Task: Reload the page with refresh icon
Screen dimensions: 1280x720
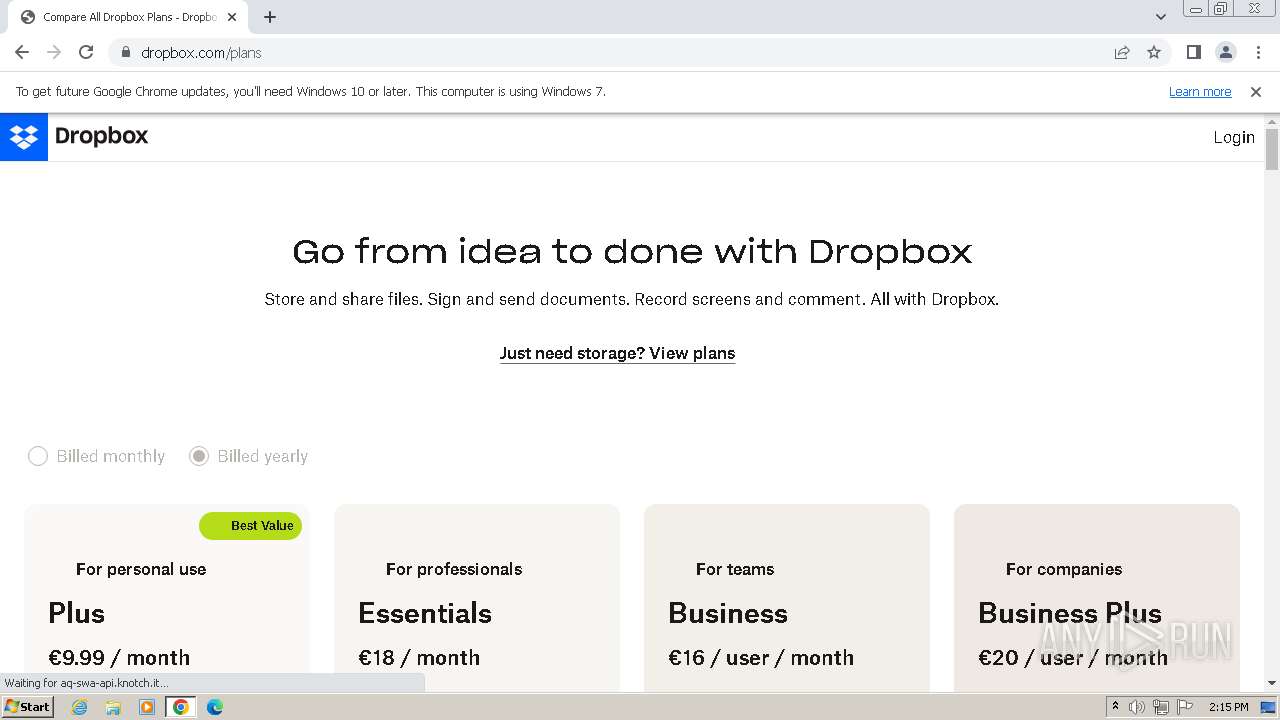Action: pyautogui.click(x=86, y=53)
